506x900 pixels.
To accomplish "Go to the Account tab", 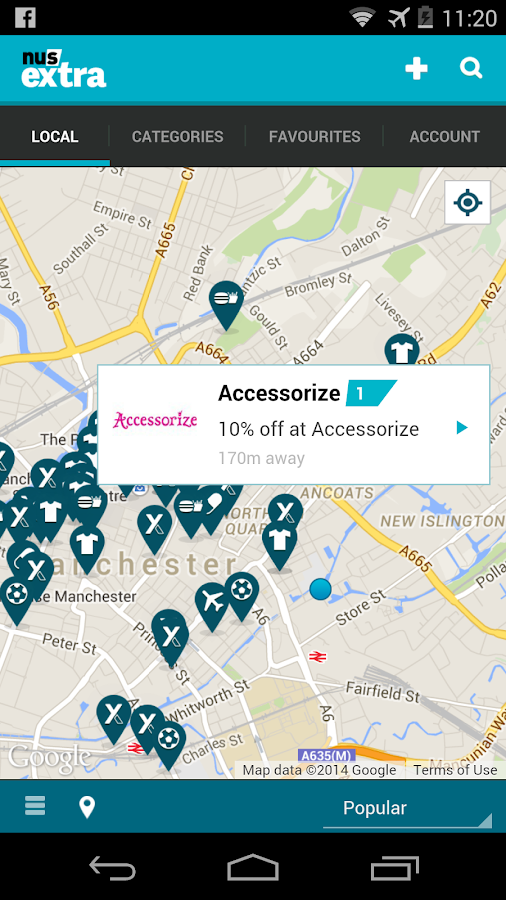I will (445, 137).
